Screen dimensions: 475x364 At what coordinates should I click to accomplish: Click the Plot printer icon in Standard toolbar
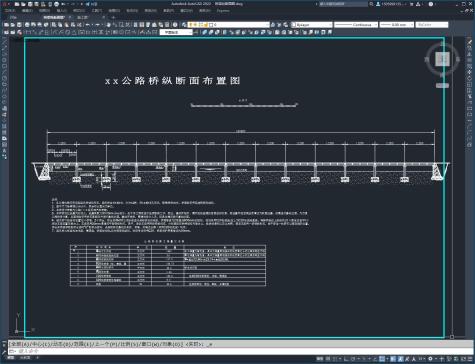27,25
